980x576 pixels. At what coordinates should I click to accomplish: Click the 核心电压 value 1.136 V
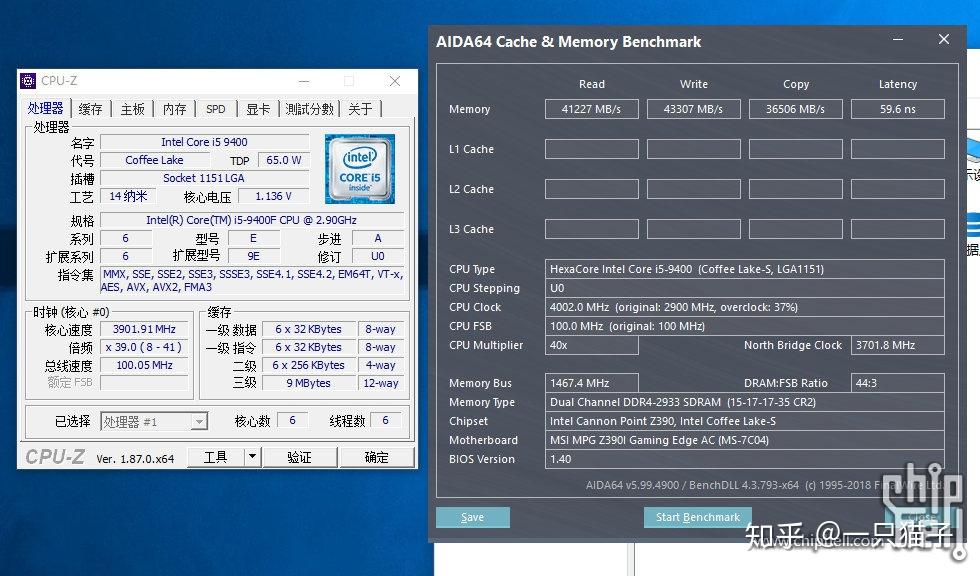[273, 196]
